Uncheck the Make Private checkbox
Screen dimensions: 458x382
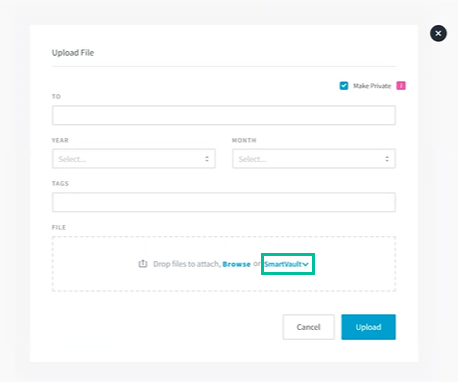pyautogui.click(x=344, y=86)
